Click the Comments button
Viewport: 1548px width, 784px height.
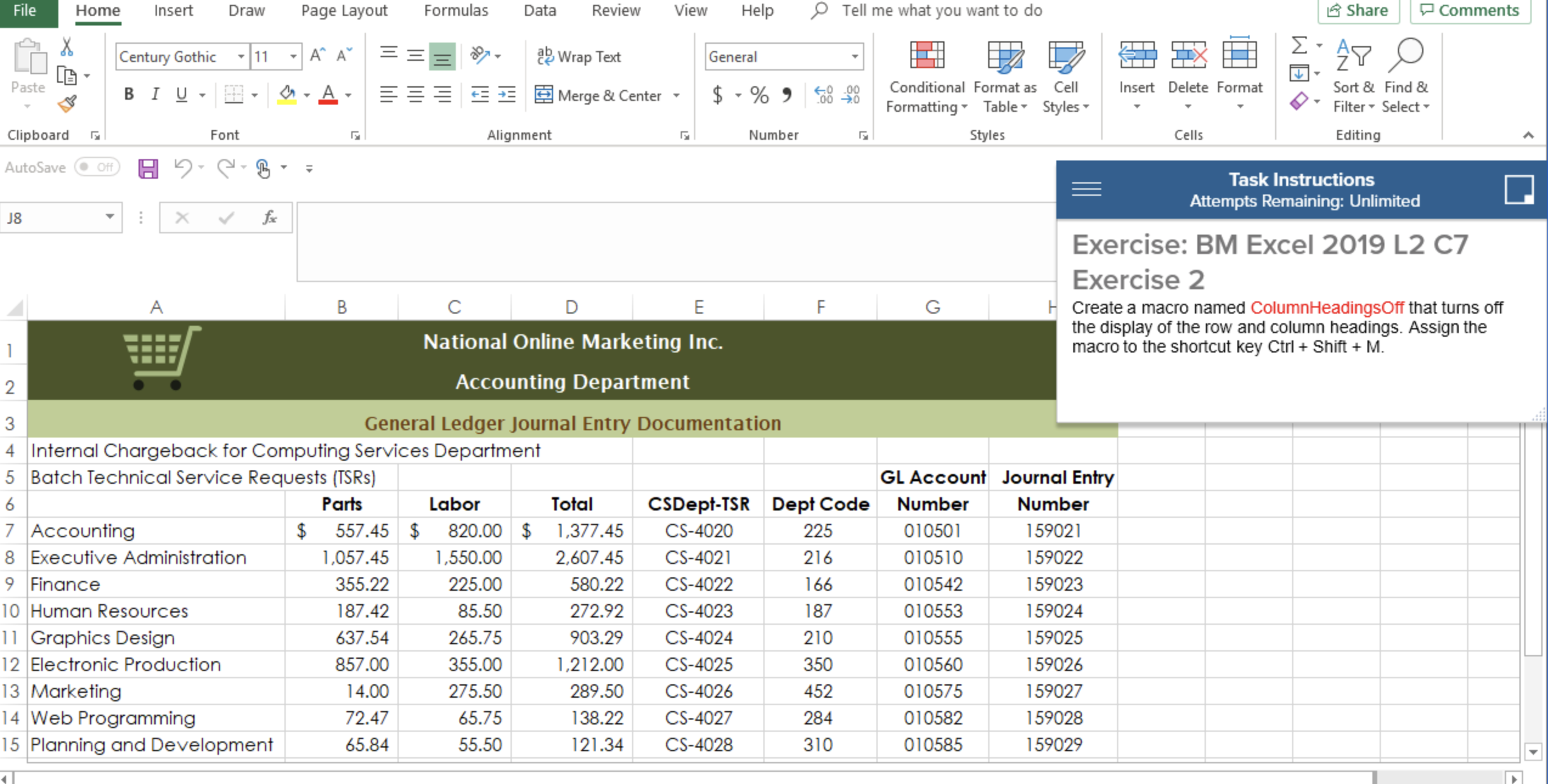1470,10
